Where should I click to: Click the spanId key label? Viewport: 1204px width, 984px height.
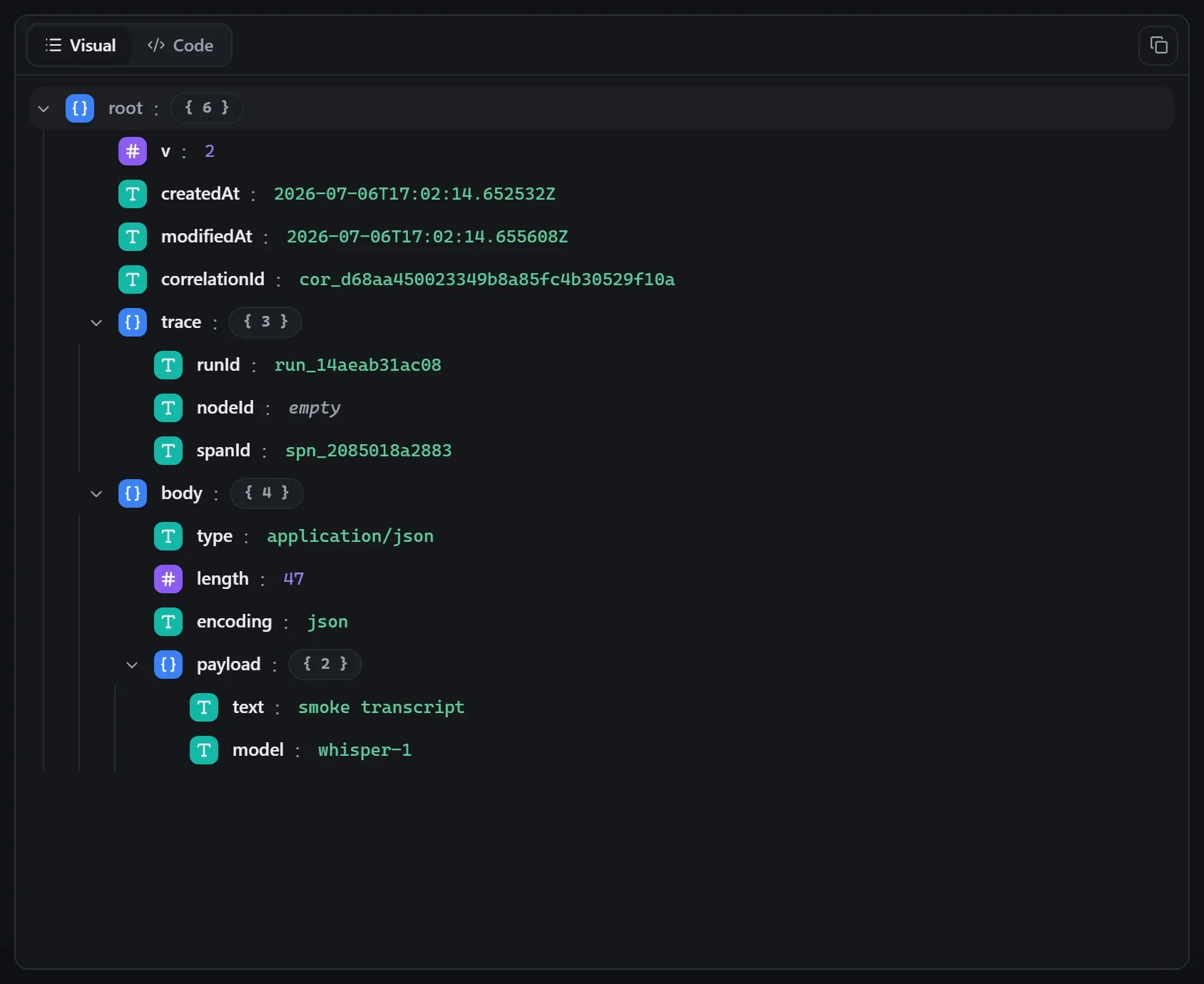point(223,451)
